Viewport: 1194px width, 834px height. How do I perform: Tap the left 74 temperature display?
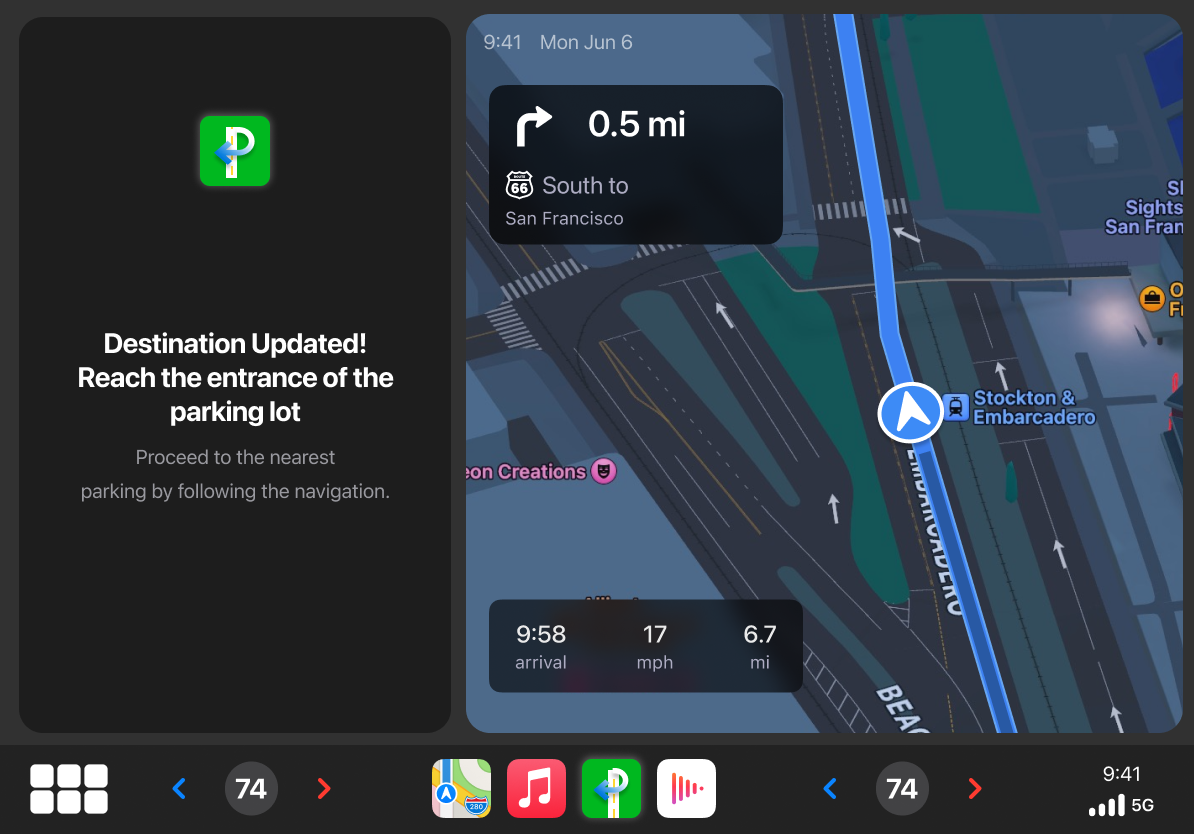coord(251,788)
